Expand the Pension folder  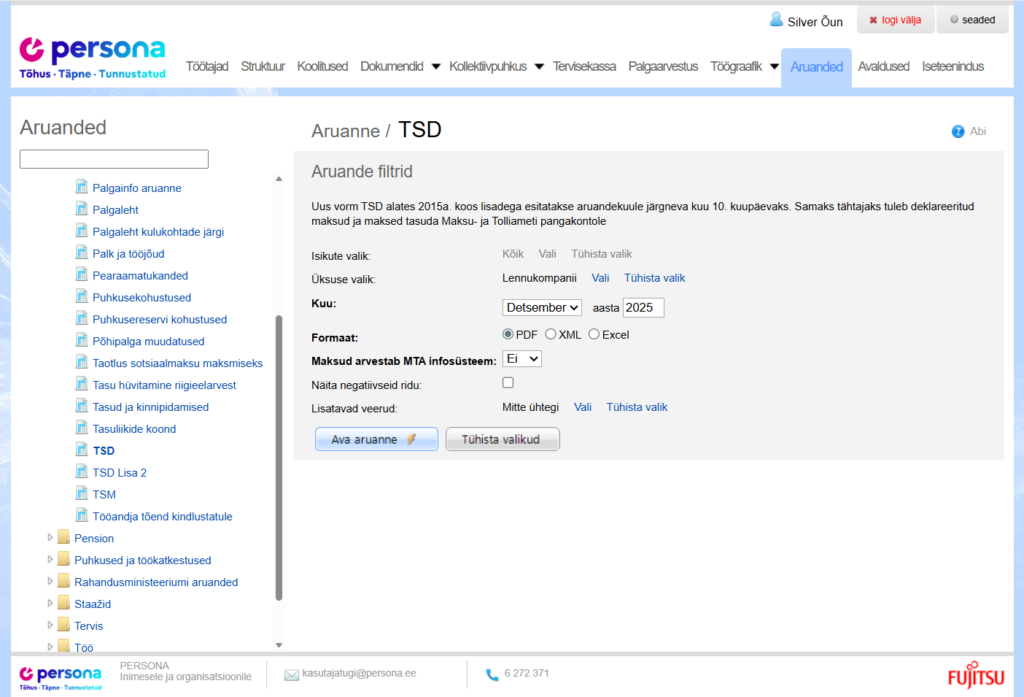50,537
